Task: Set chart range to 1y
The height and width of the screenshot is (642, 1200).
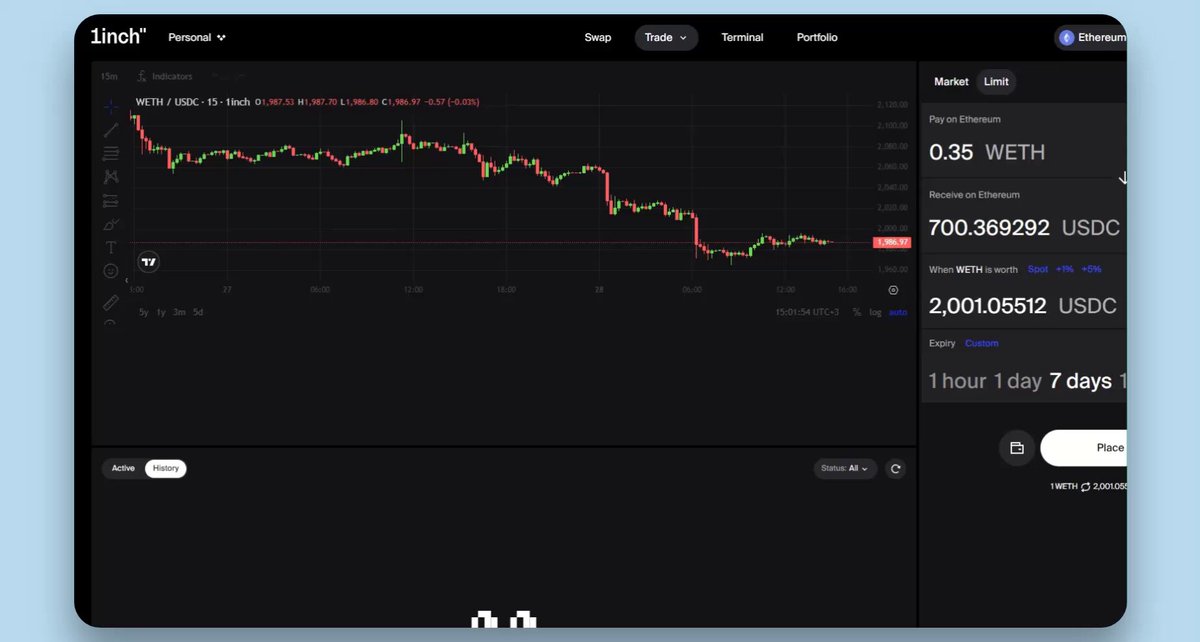Action: [x=161, y=312]
